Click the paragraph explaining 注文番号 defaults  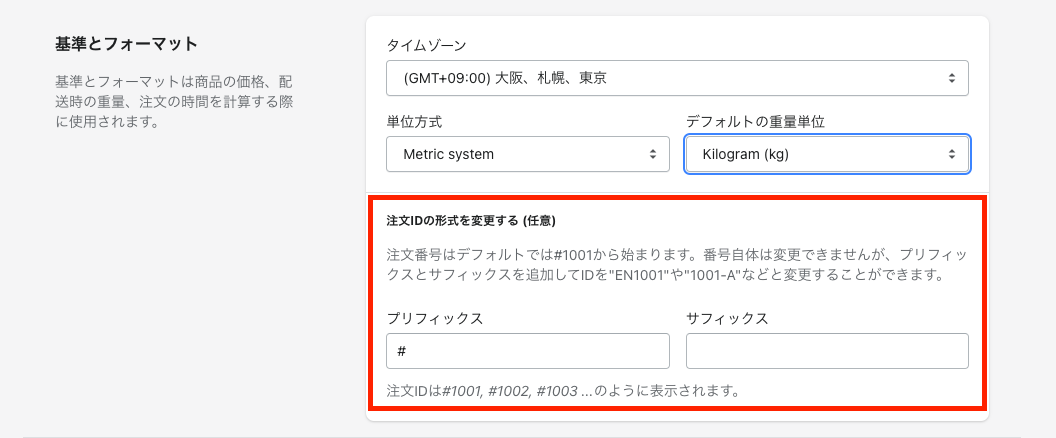coord(666,265)
